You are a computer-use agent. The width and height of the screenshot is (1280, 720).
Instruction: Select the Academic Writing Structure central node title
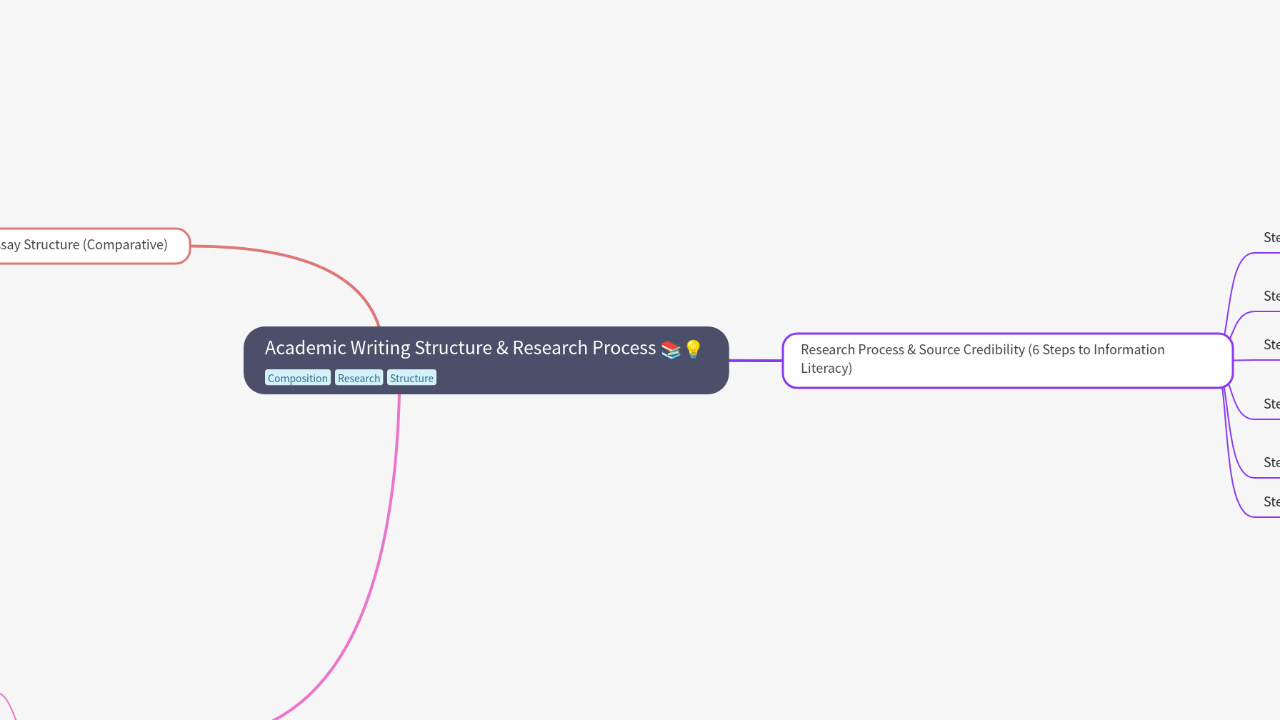(460, 348)
